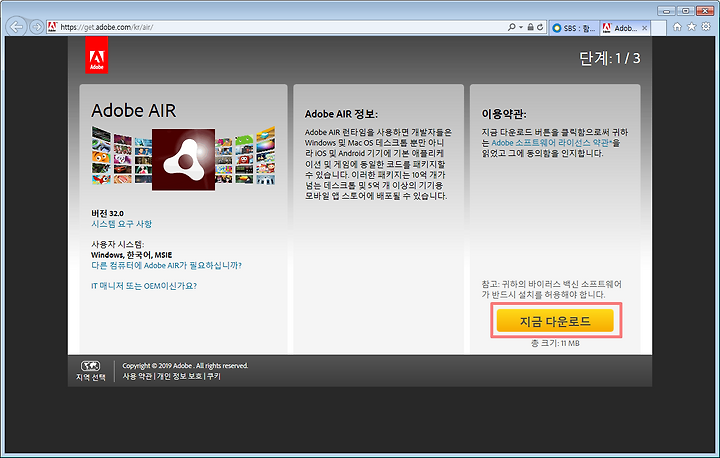This screenshot has width=720, height=458.
Task: Open 쿠키 footer link
Action: click(214, 376)
